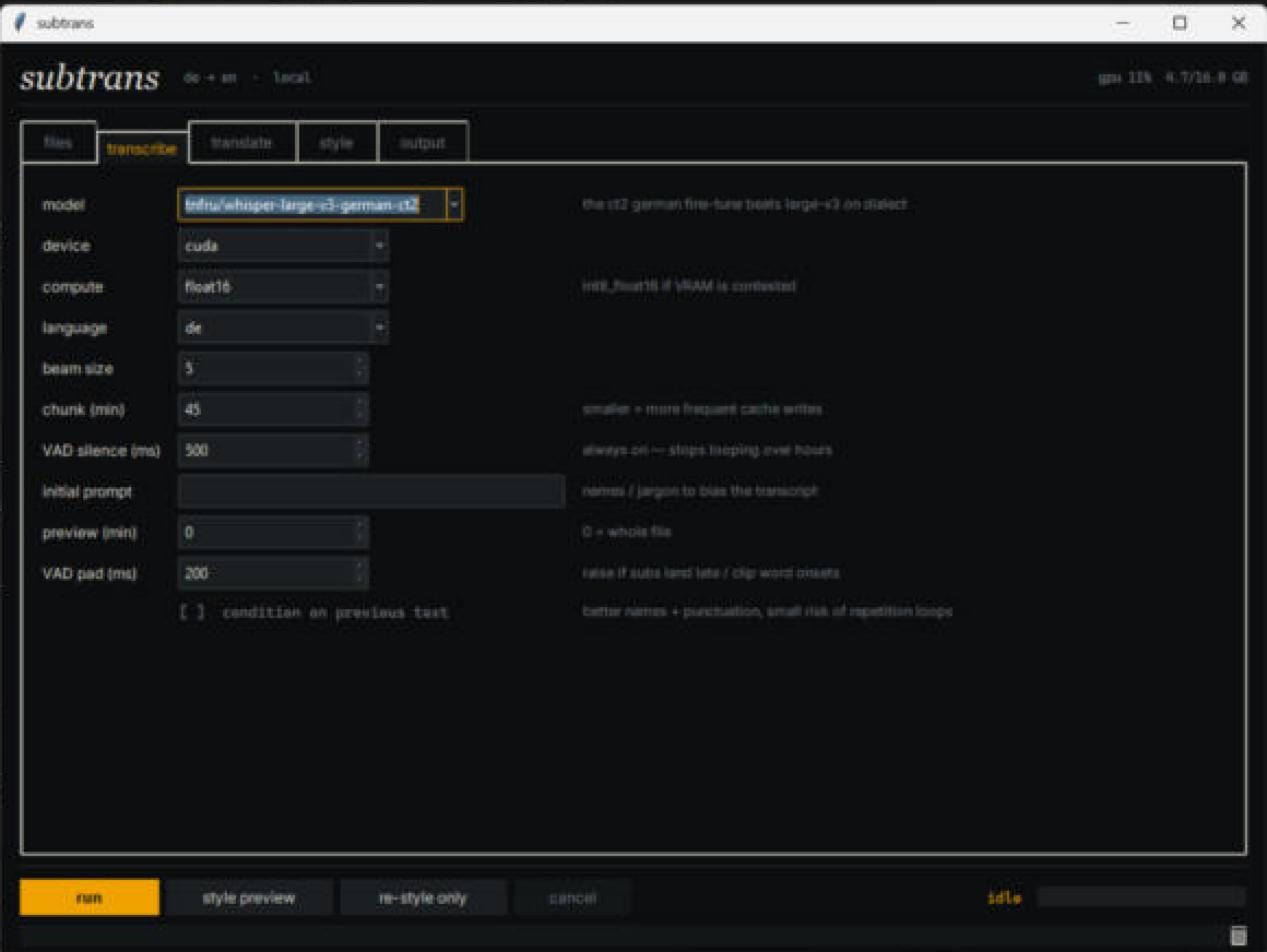
Task: Click beam size spinbox arrows
Action: tap(360, 368)
